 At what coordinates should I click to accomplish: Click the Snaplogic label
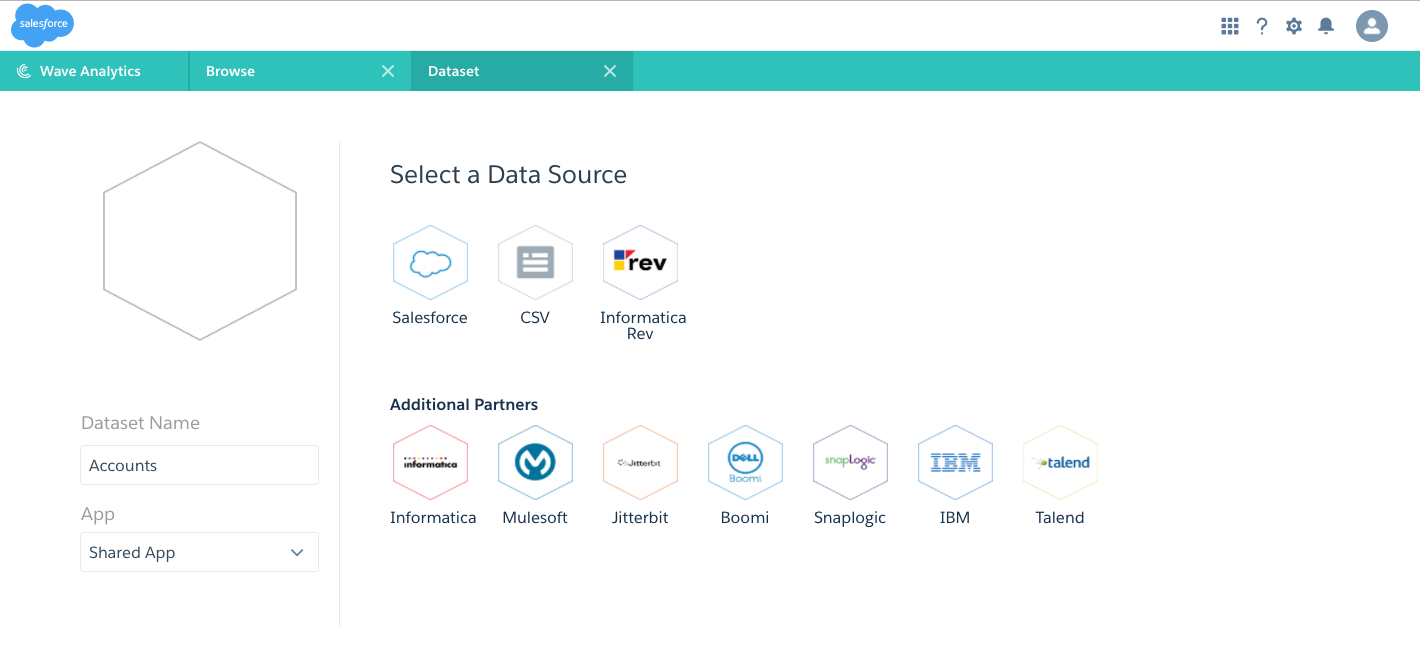pyautogui.click(x=850, y=518)
